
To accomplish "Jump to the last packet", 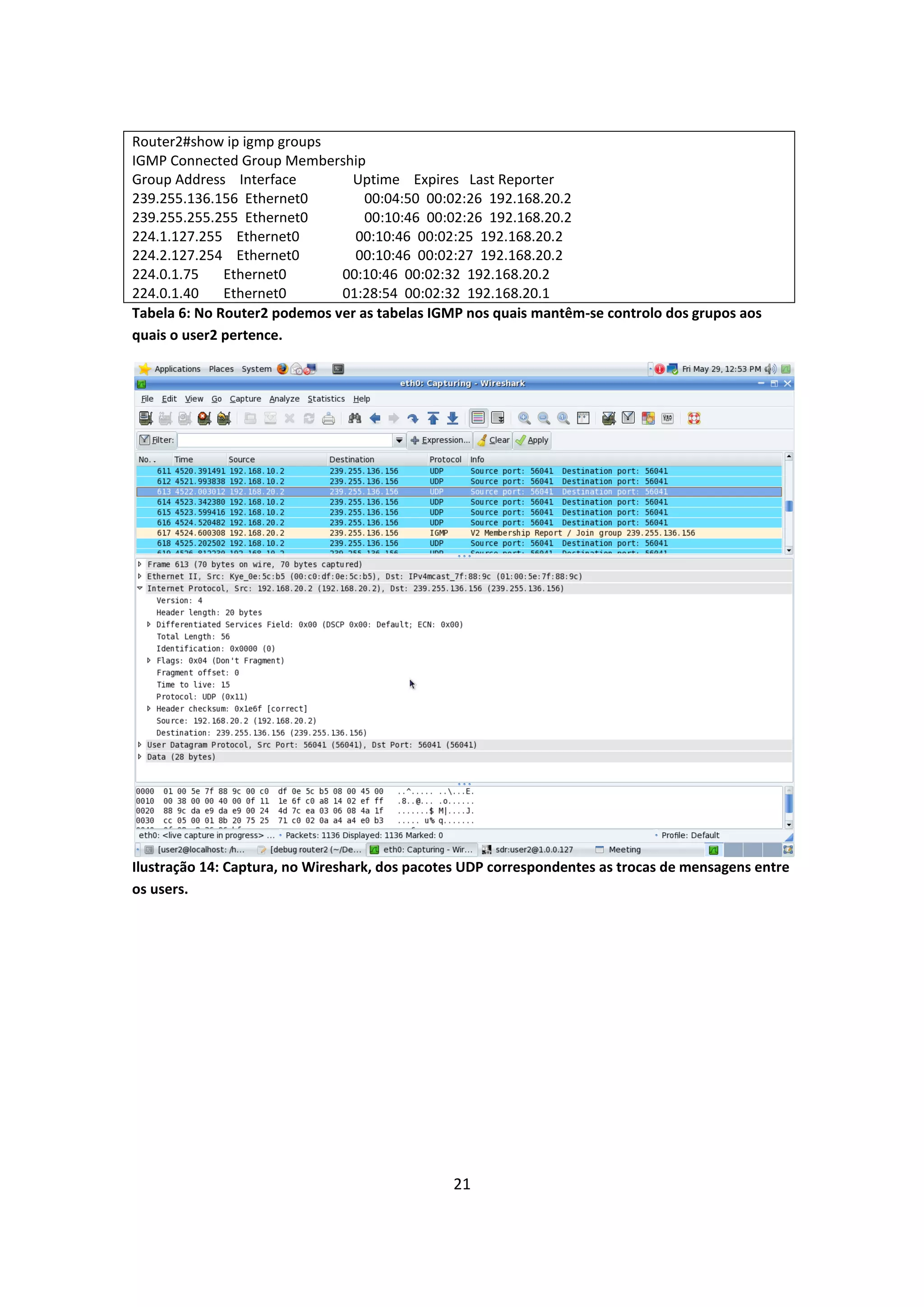I will point(453,418).
